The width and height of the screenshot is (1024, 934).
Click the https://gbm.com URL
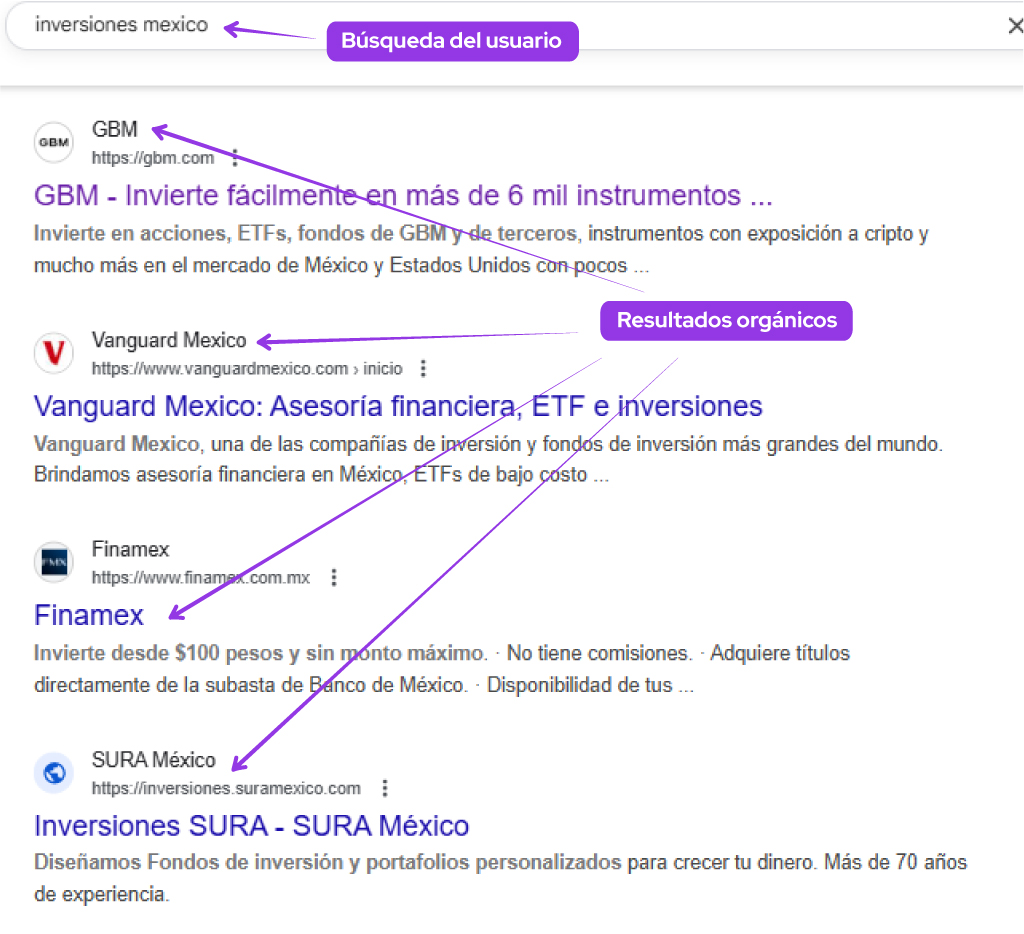[x=153, y=158]
